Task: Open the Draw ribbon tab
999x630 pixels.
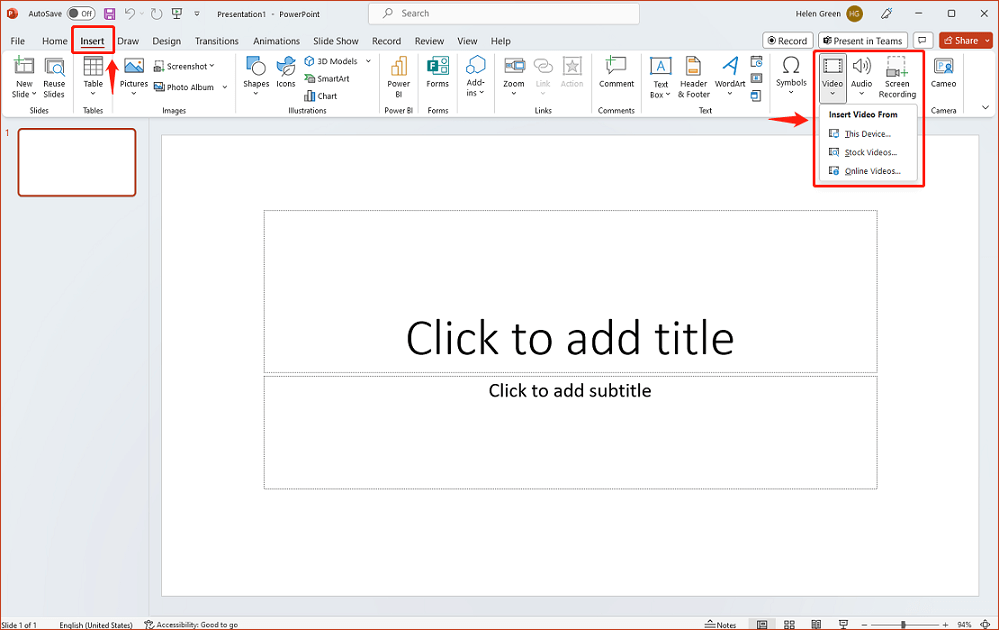Action: [128, 41]
